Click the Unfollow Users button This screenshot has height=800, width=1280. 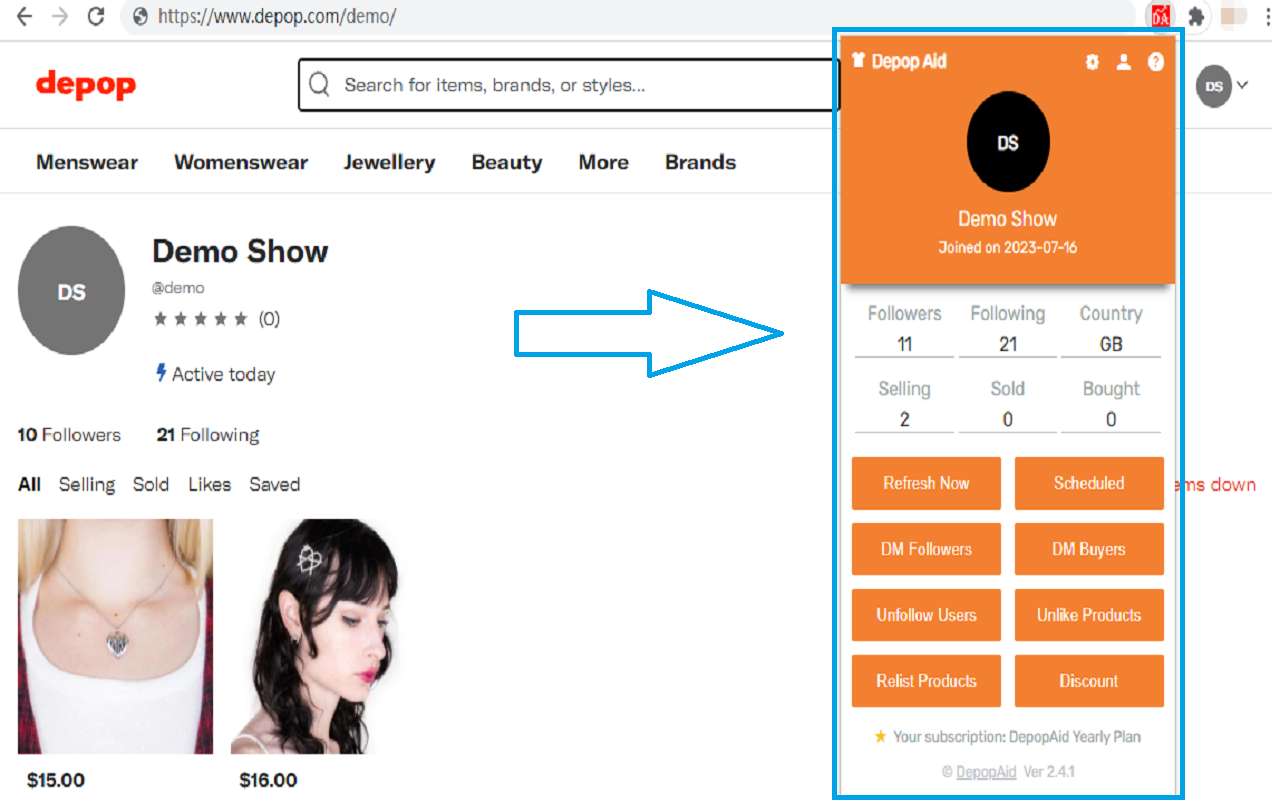pyautogui.click(x=926, y=615)
